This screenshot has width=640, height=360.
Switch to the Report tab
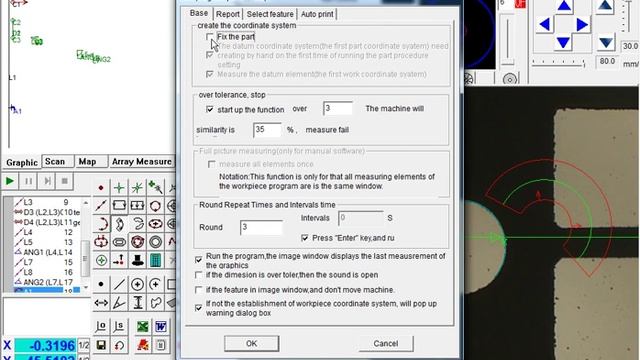coord(227,14)
